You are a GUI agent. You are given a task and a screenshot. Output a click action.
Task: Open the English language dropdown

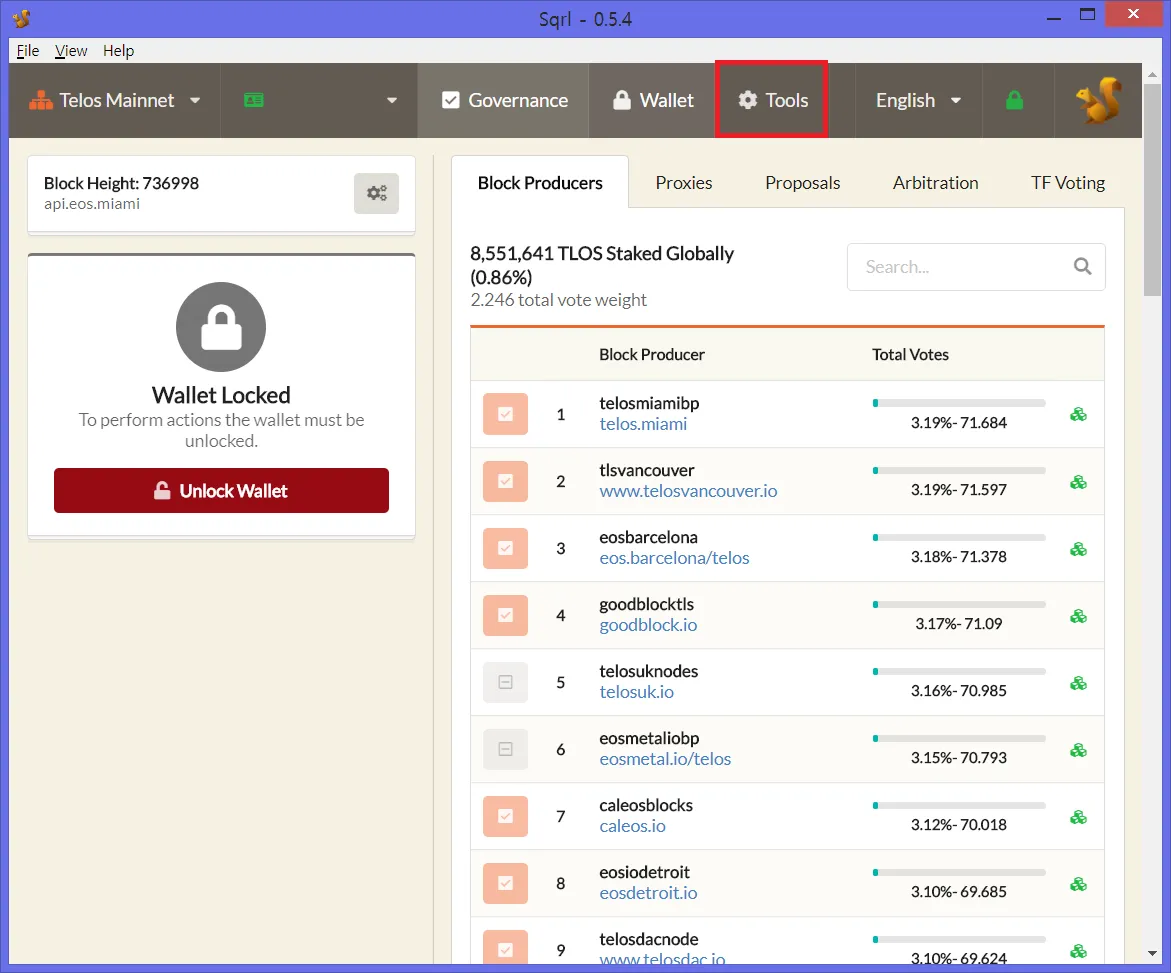pos(918,100)
